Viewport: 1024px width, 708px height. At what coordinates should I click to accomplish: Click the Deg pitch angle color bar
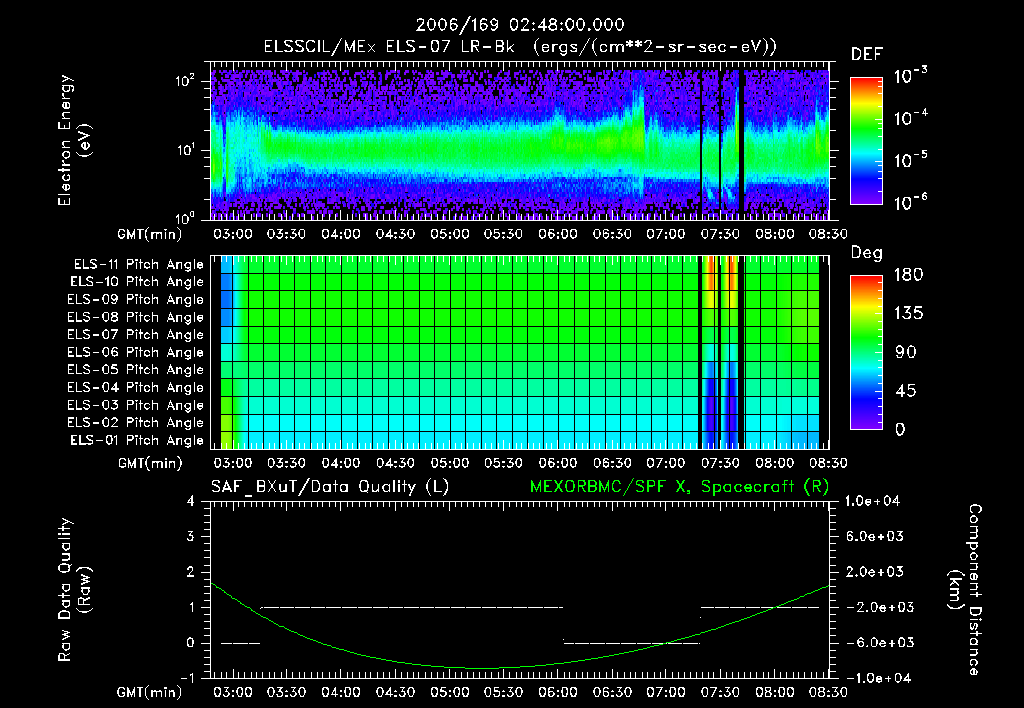click(866, 352)
